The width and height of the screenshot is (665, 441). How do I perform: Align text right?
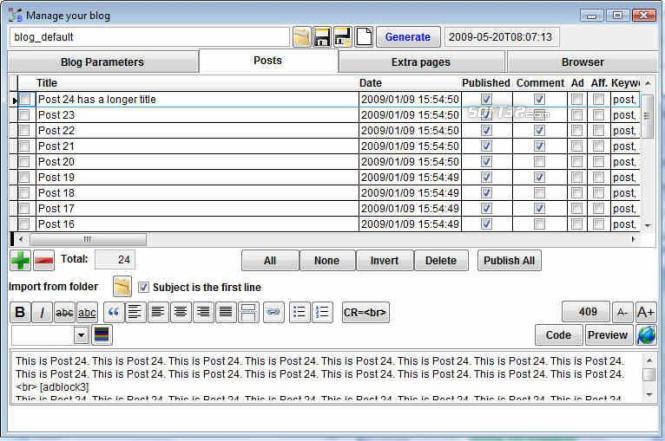(203, 313)
